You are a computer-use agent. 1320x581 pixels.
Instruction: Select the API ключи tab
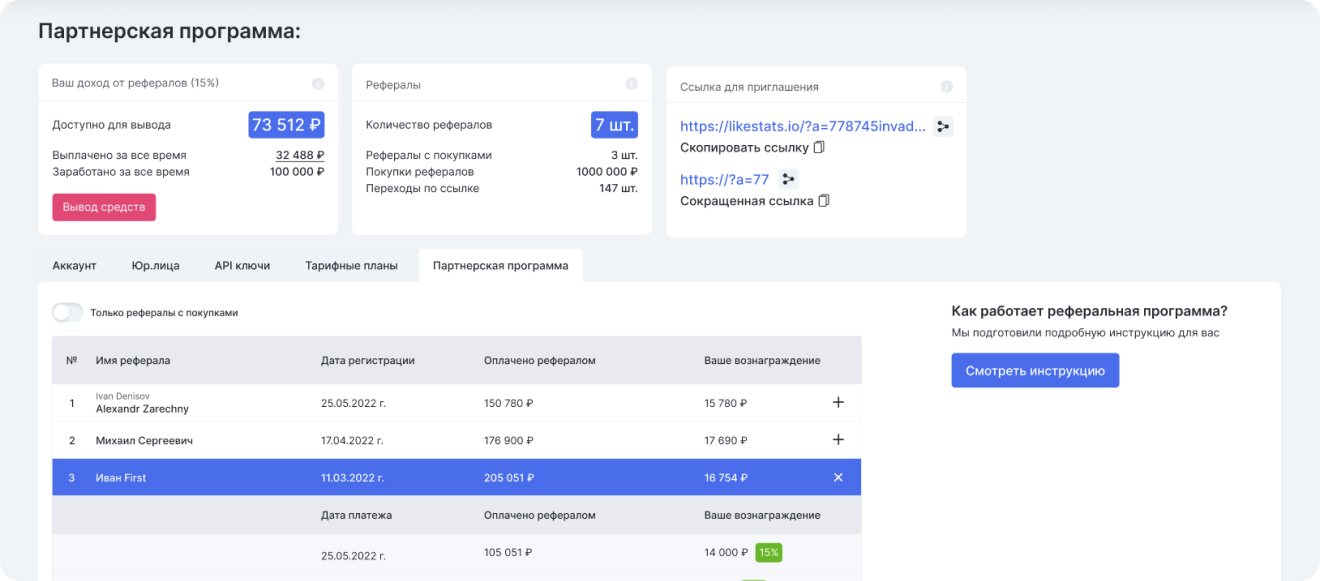(x=242, y=266)
